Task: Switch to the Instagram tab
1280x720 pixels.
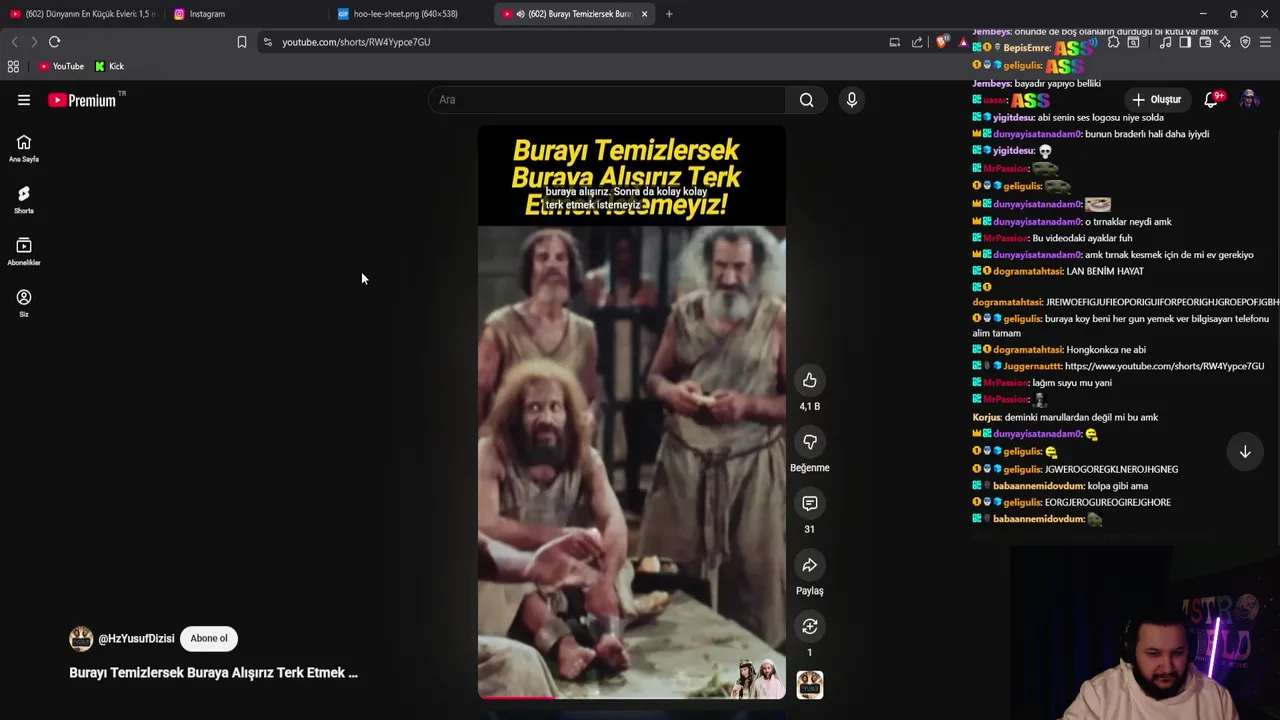Action: coord(245,14)
